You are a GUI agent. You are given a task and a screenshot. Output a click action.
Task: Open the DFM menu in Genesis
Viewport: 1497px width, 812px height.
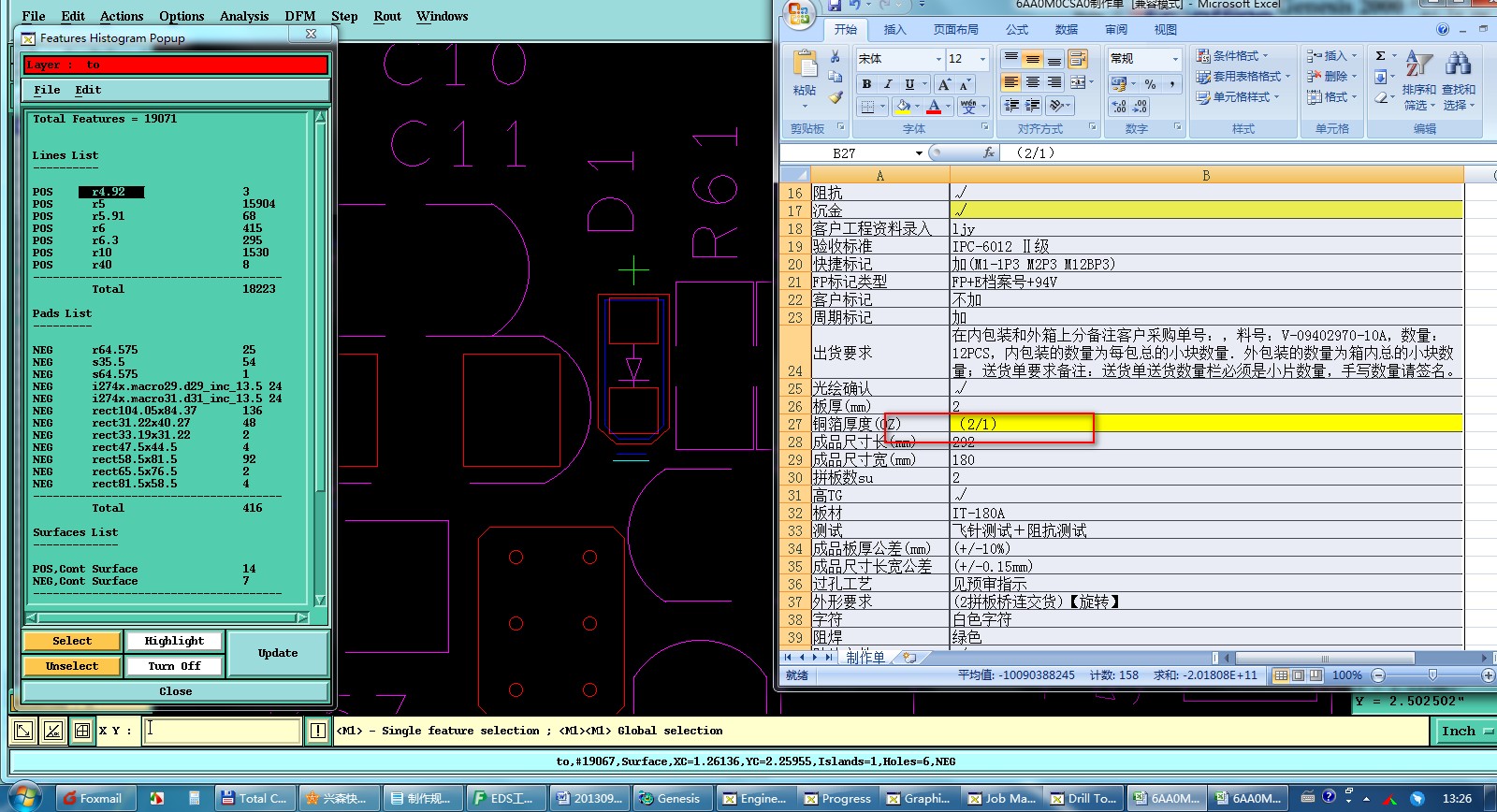click(x=300, y=16)
